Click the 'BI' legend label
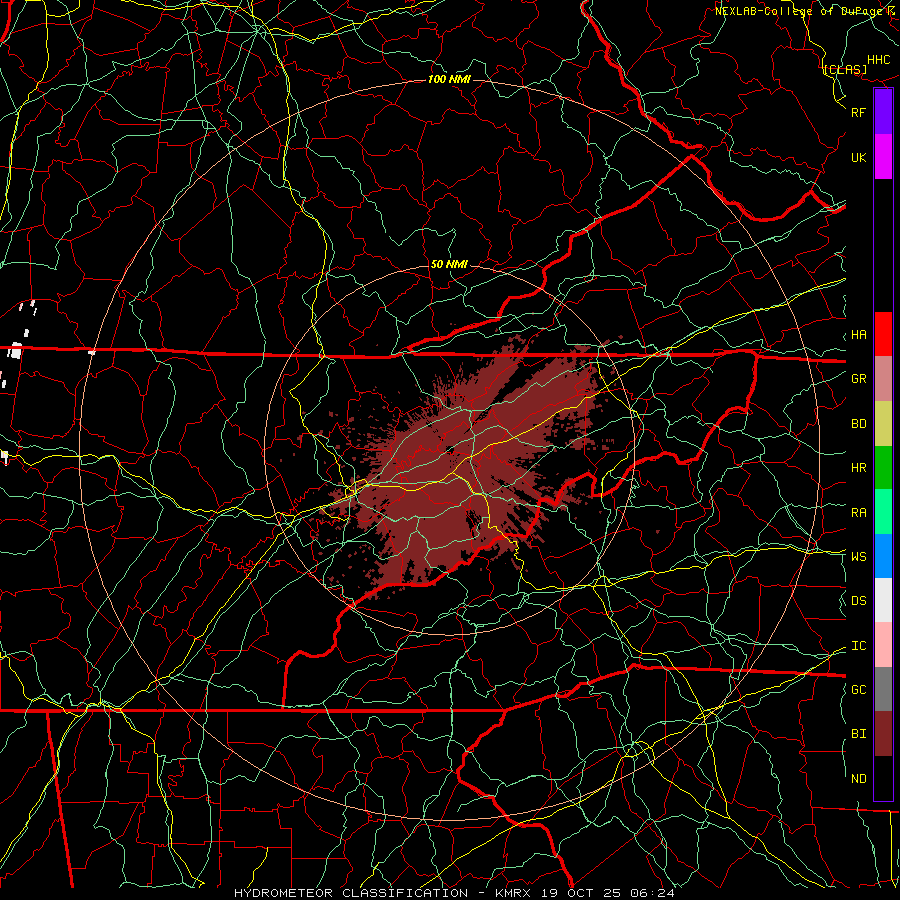900x900 pixels. [859, 734]
